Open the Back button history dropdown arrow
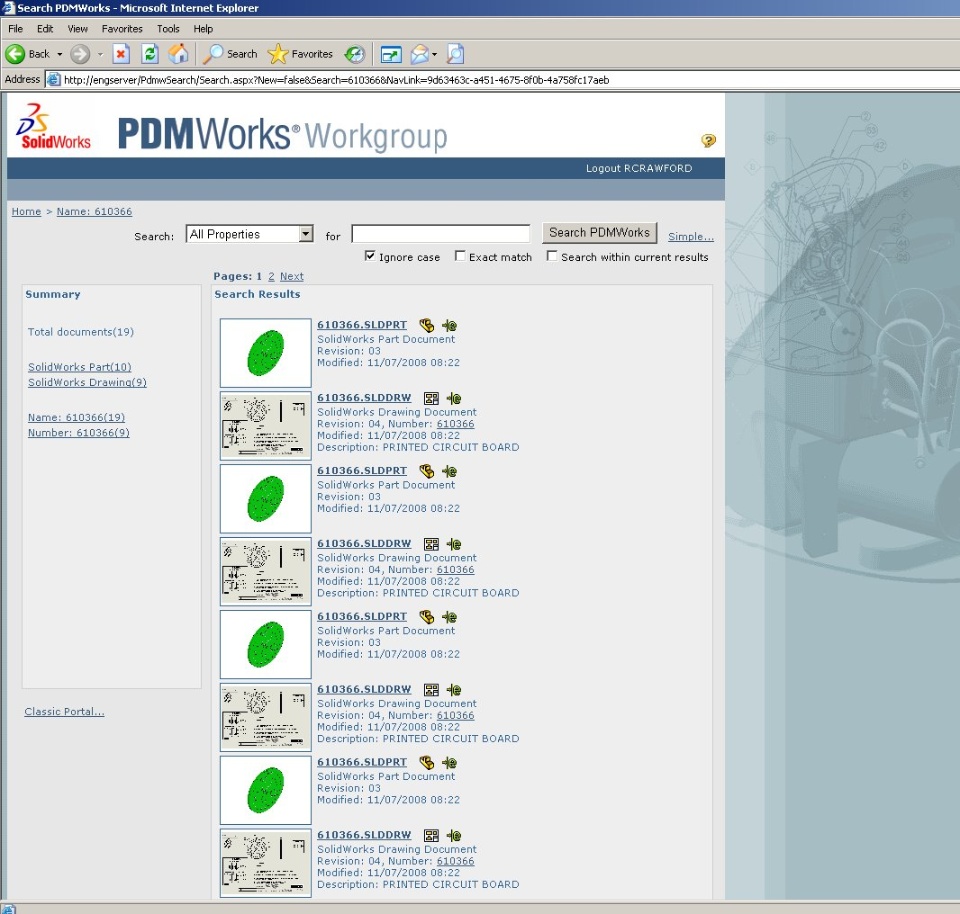 point(59,54)
